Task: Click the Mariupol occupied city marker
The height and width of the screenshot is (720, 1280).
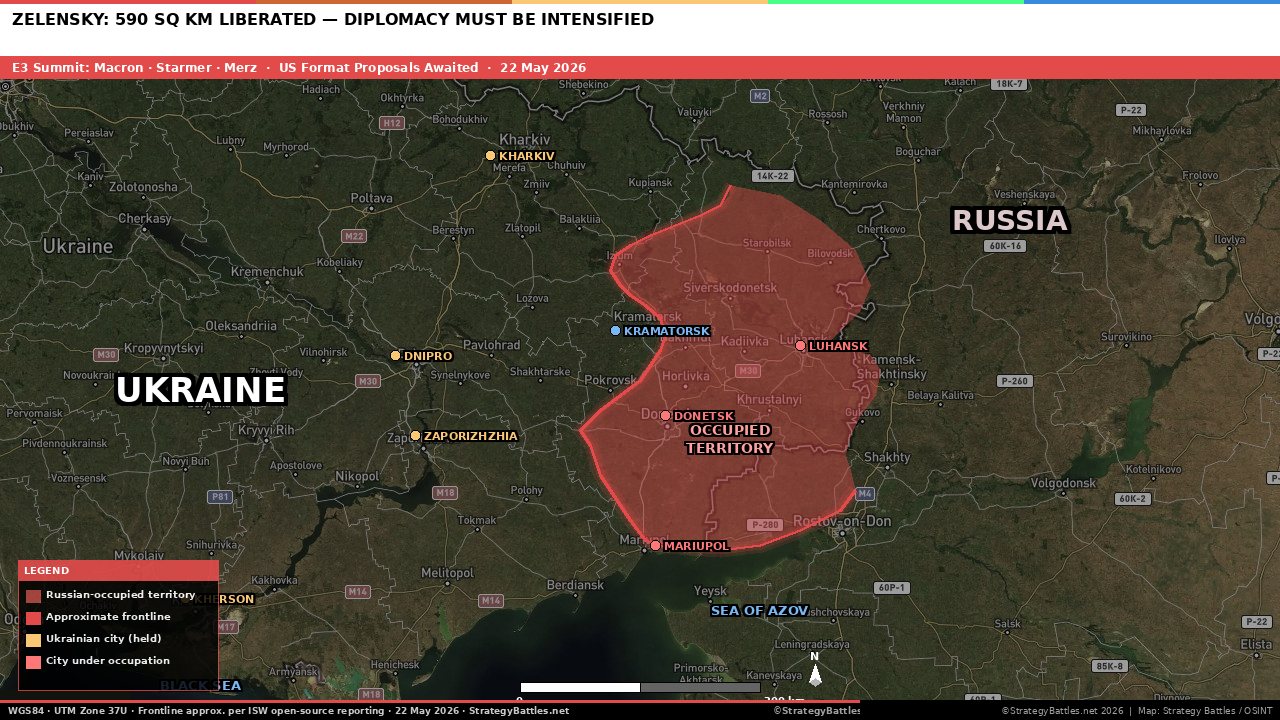Action: pos(655,546)
